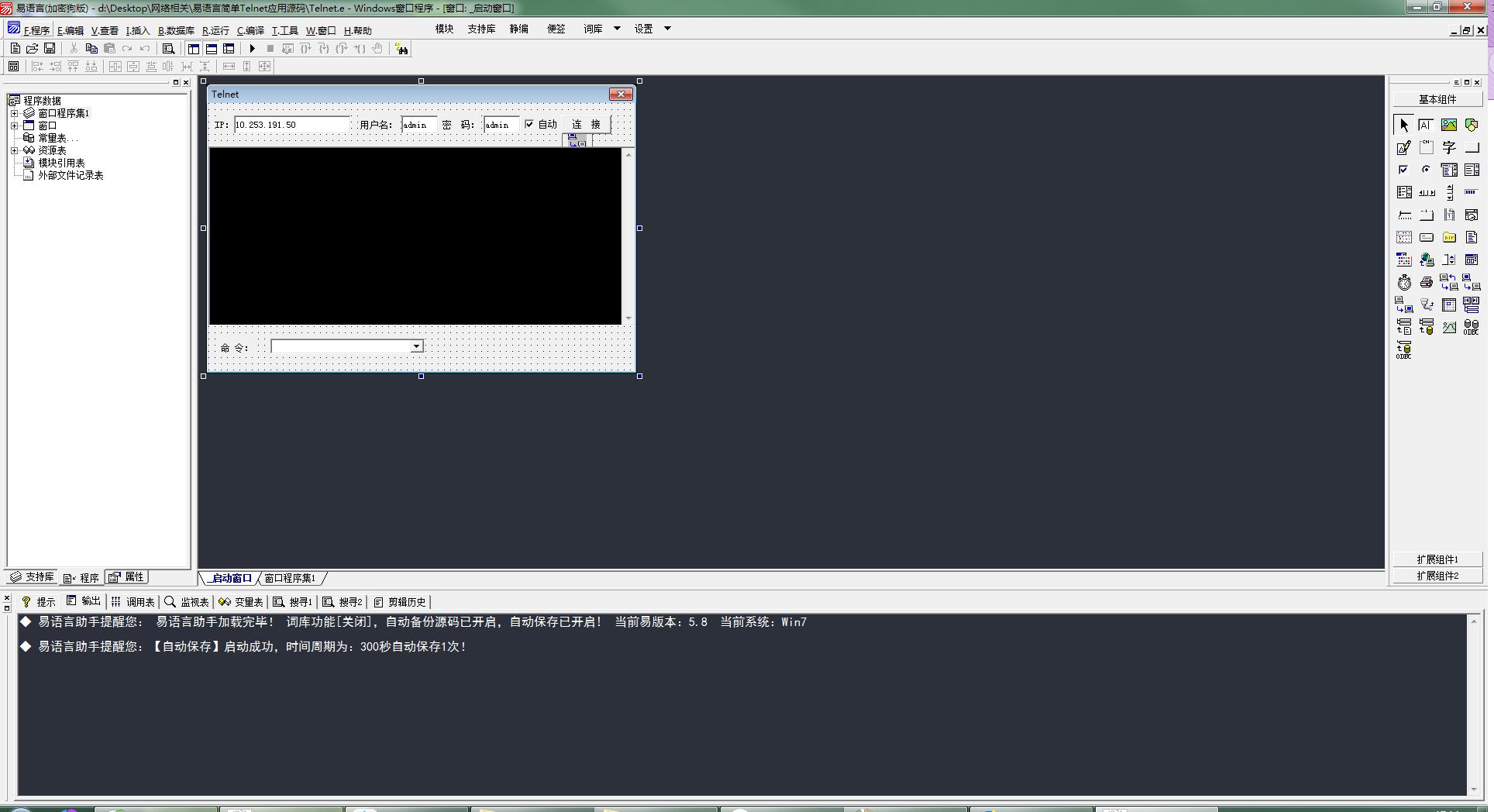
Task: Expand the 资源表 tree node
Action: [14, 150]
